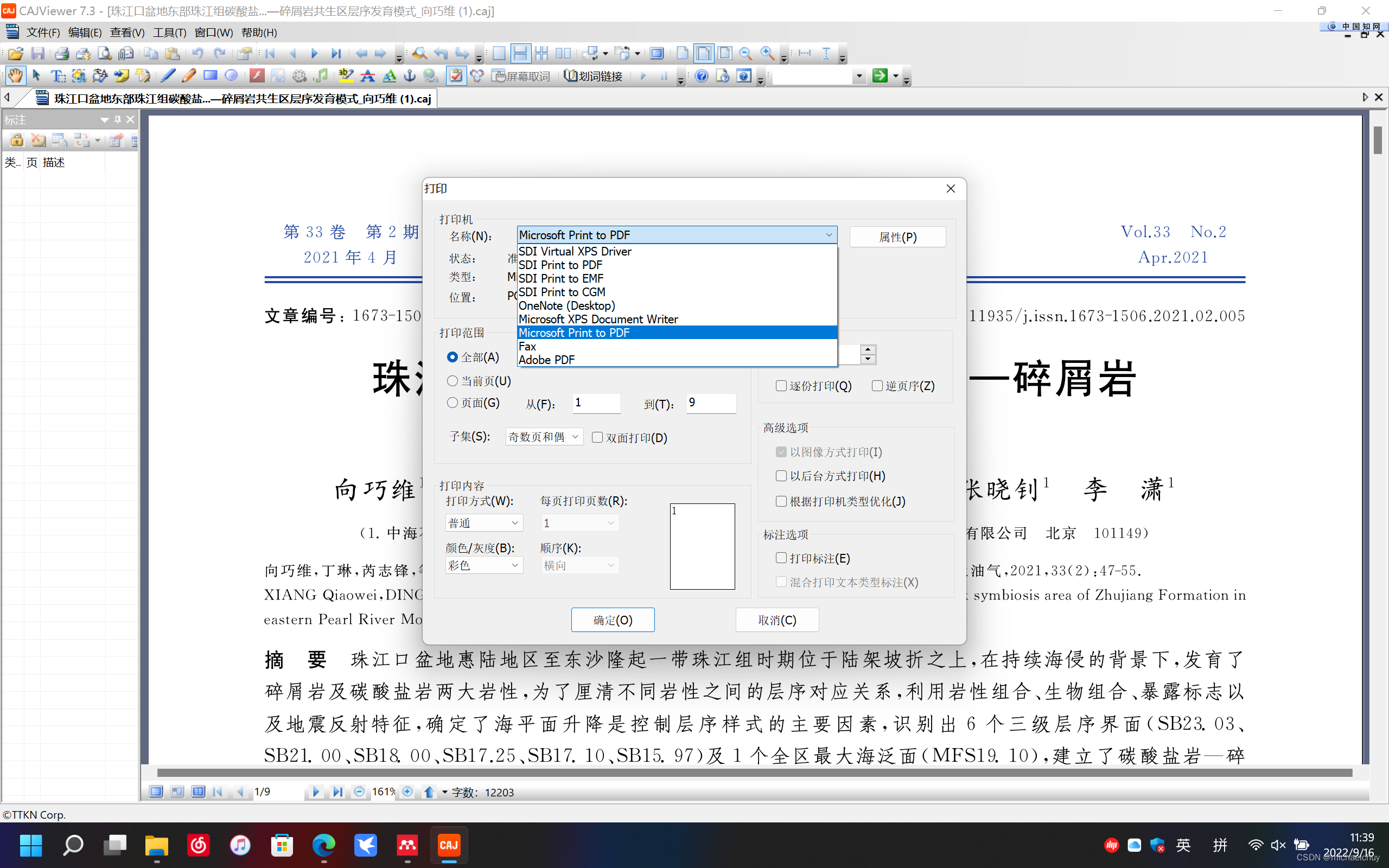
Task: Click the 从(F) page start field
Action: click(596, 403)
